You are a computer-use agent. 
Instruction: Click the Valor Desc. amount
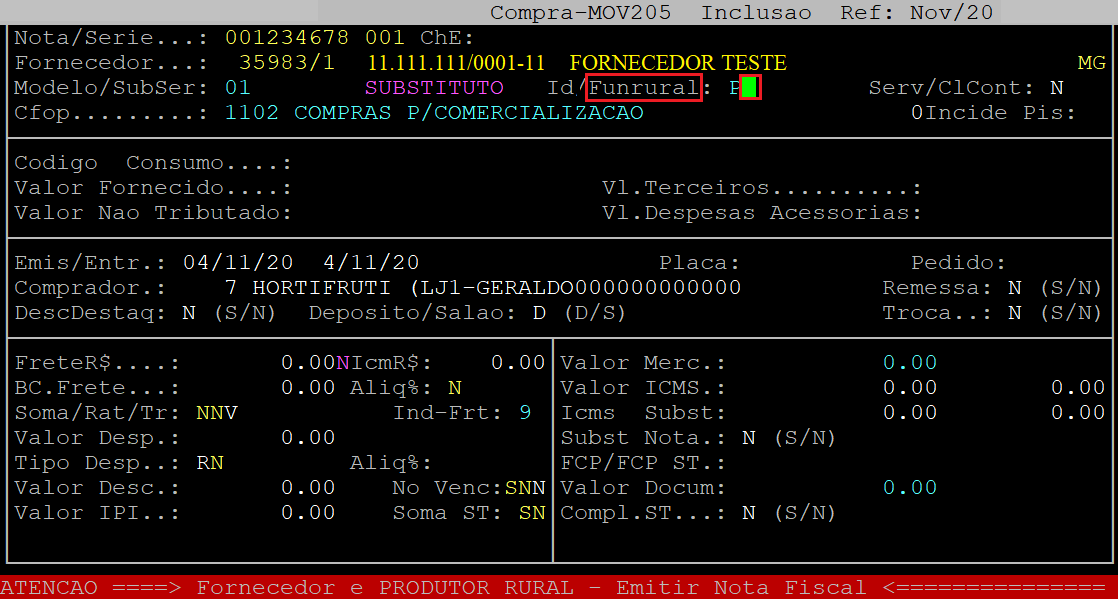[x=307, y=488]
